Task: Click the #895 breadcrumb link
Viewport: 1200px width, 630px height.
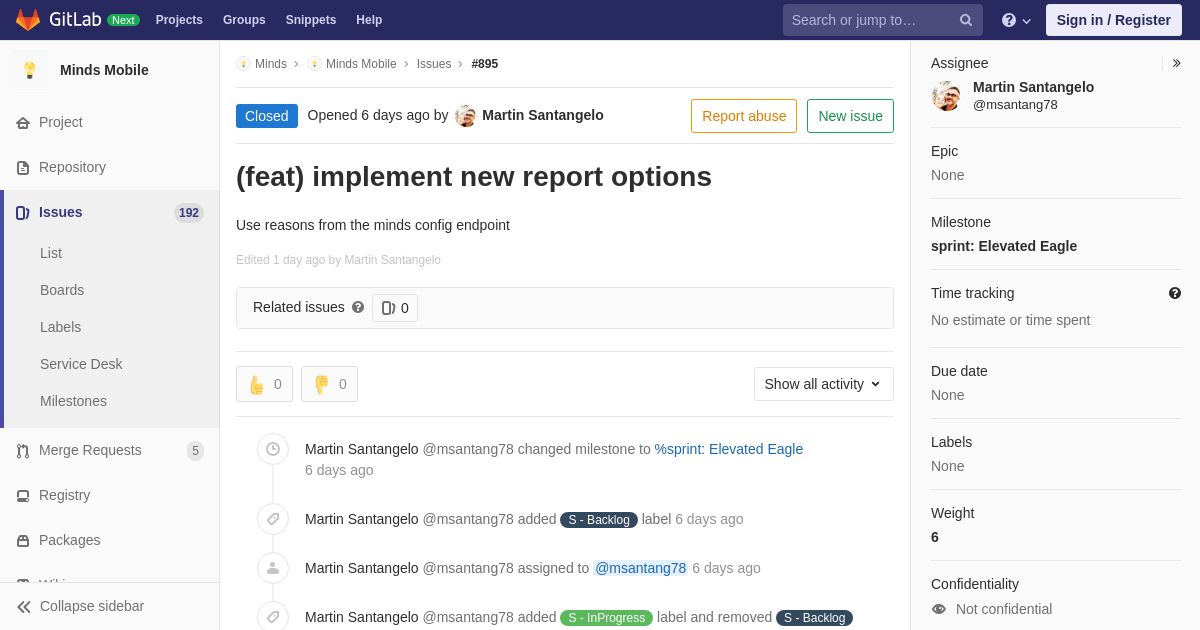Action: point(485,64)
